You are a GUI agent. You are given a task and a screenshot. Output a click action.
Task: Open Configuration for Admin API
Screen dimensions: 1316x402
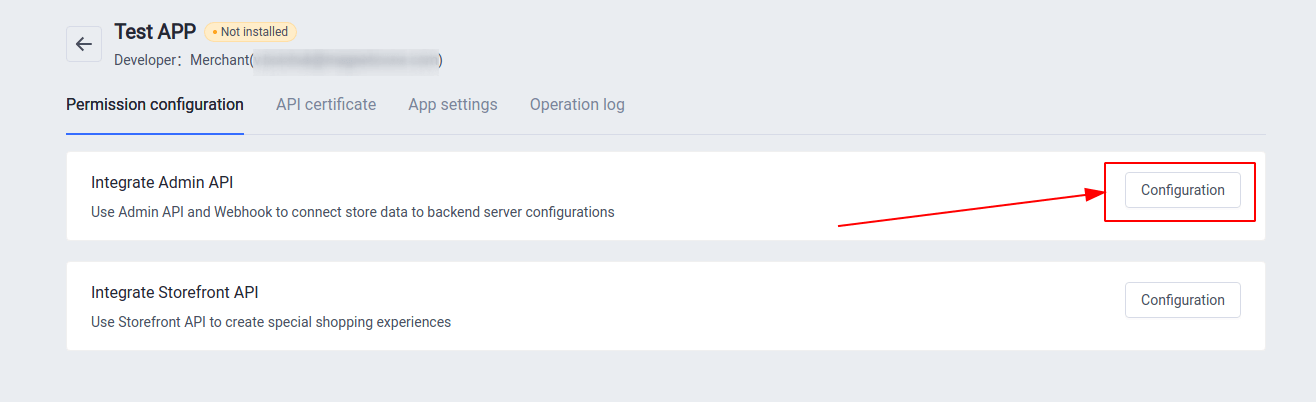(x=1182, y=190)
